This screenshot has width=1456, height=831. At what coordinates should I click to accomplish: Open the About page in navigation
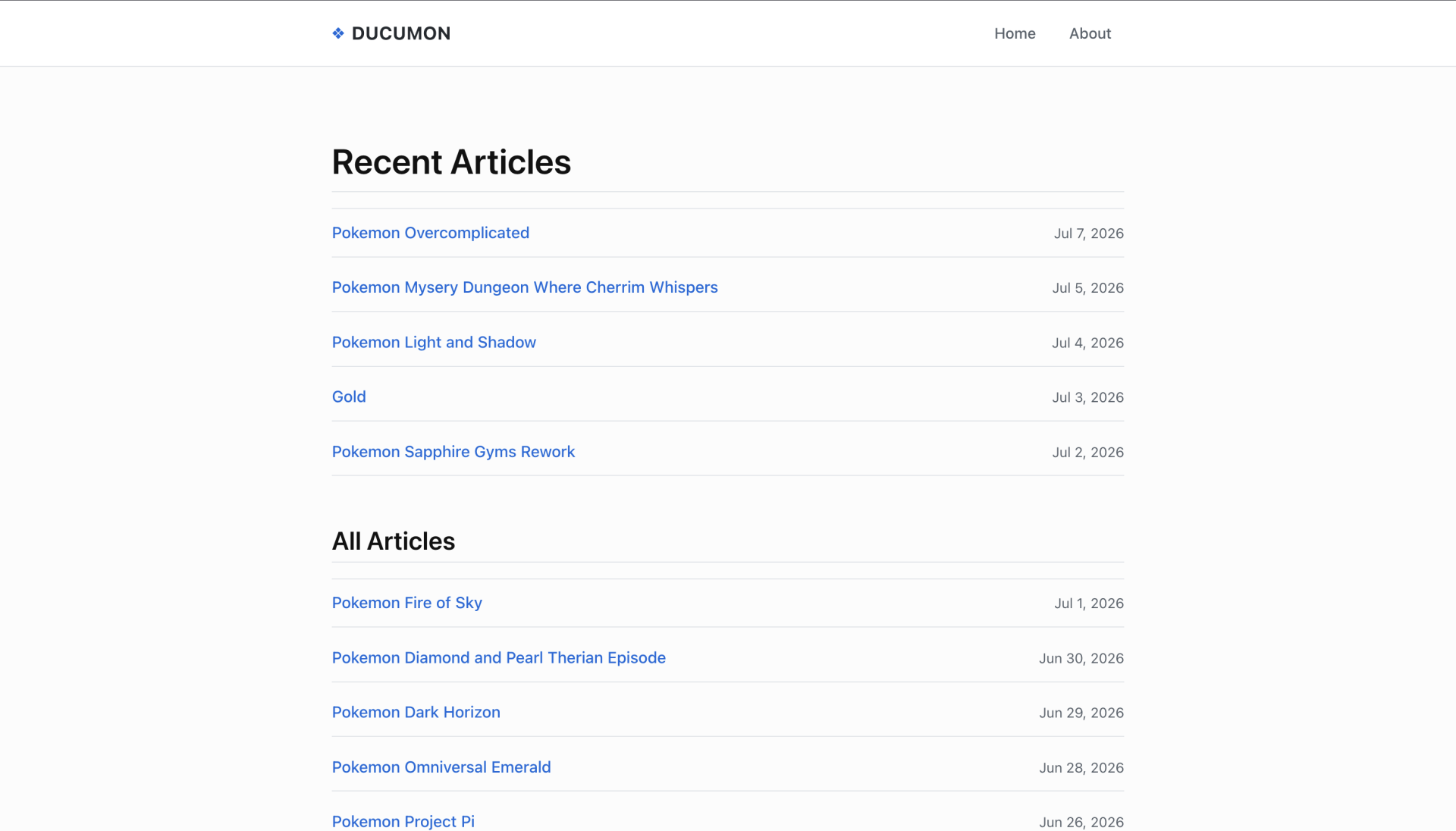(x=1090, y=33)
